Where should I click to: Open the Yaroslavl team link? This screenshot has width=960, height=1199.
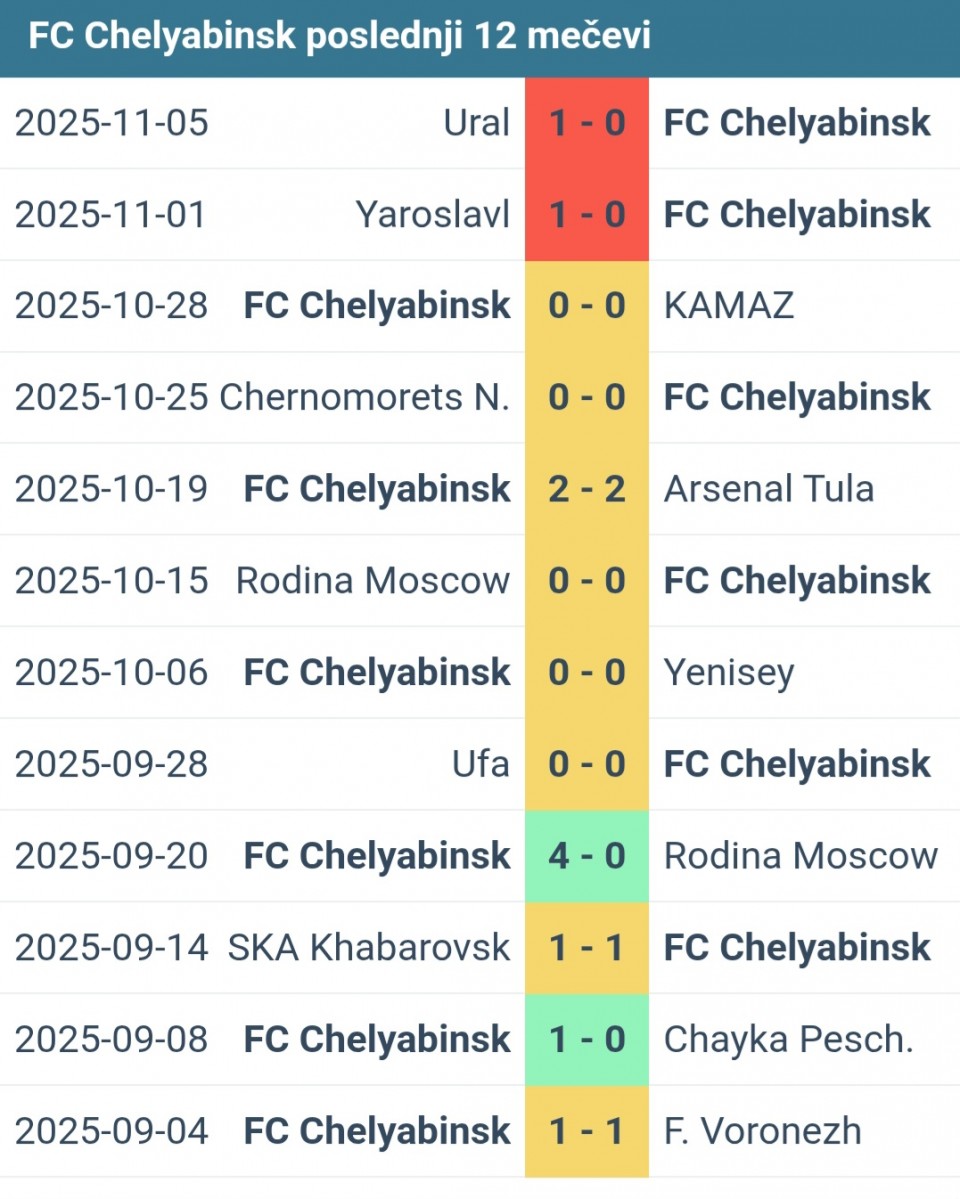[x=432, y=215]
